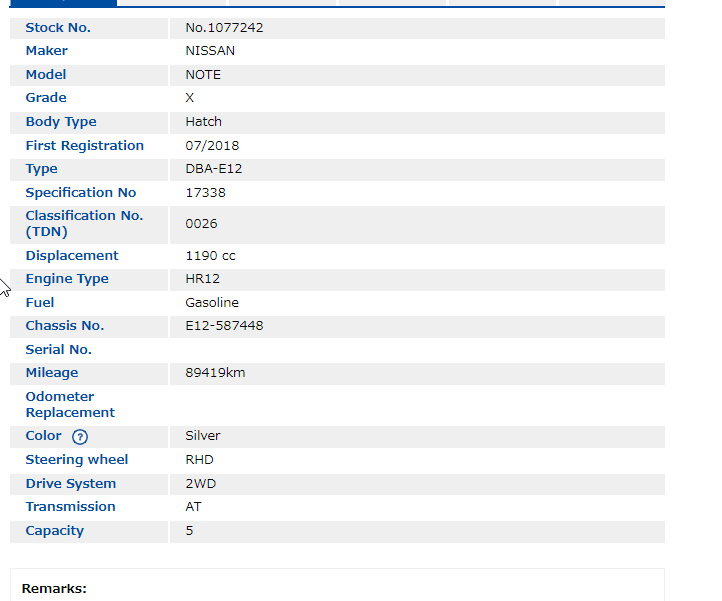
Task: Click the Body Type value Hatch
Action: coord(203,122)
